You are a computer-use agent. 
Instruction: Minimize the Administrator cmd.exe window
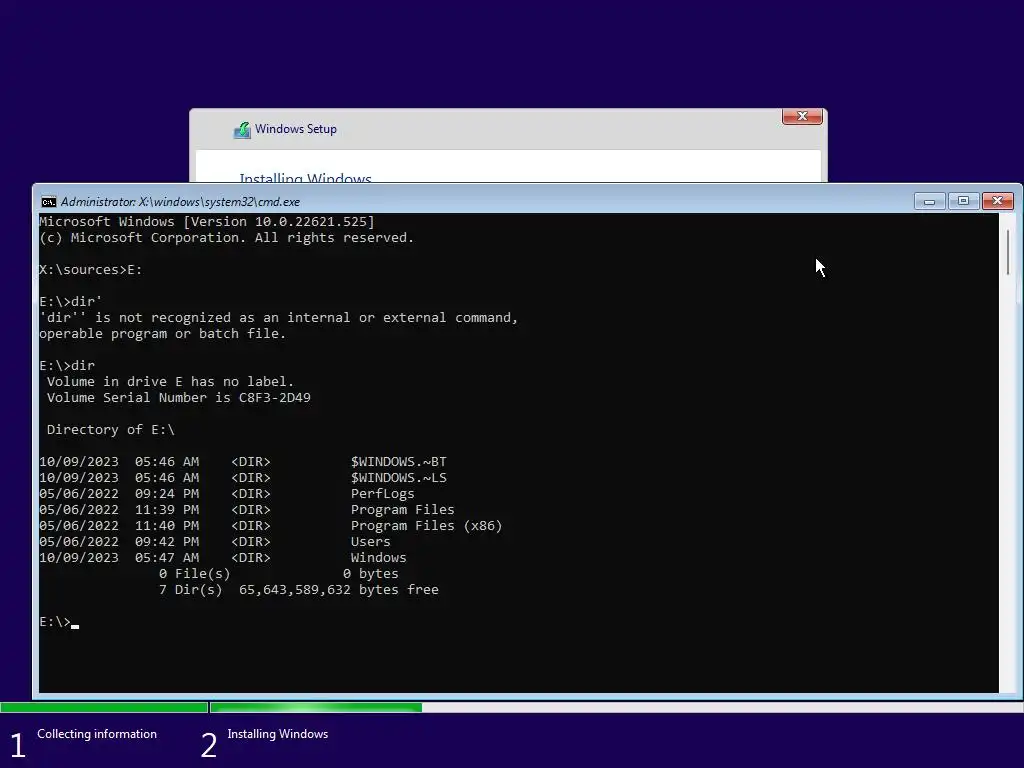(x=929, y=201)
